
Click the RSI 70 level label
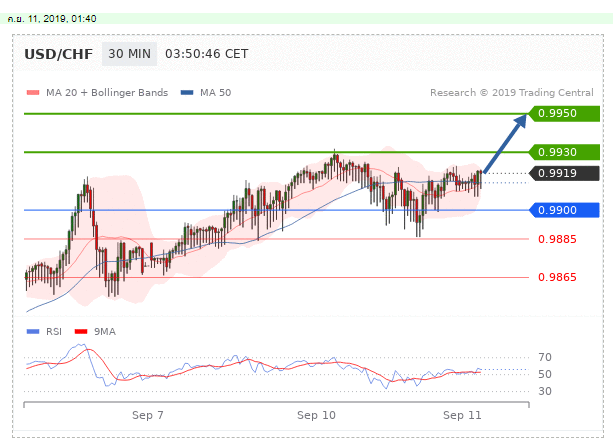tap(545, 357)
